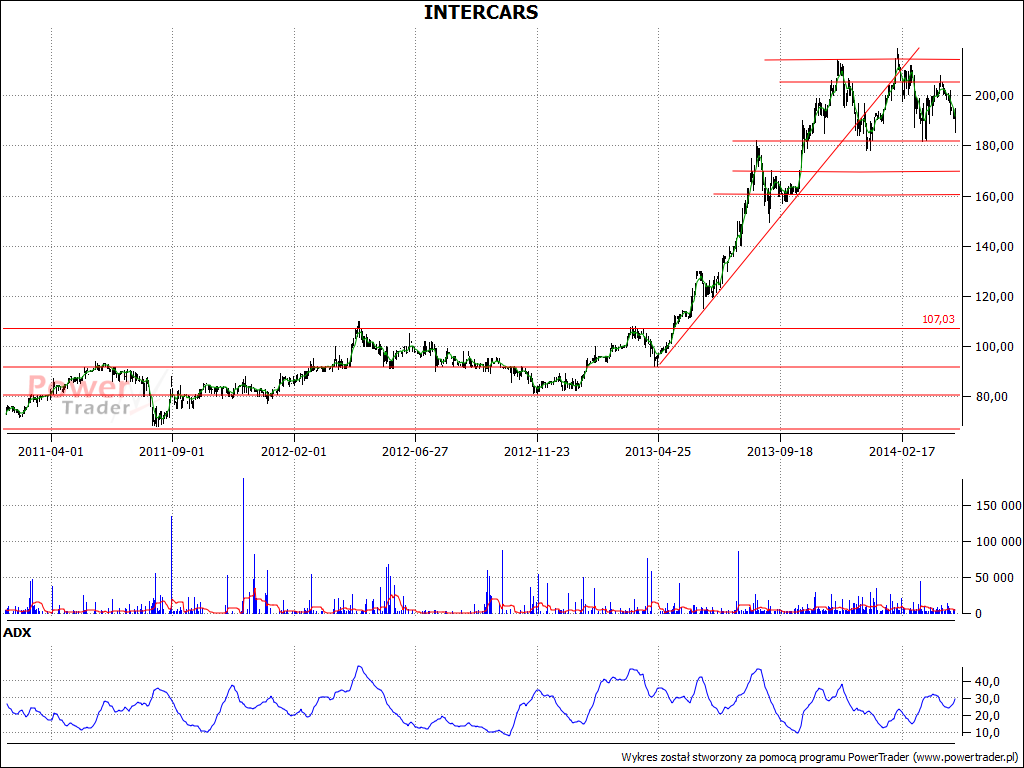Select the 150 000 volume axis label
Screen dimensions: 1024x768
pyautogui.click(x=998, y=506)
